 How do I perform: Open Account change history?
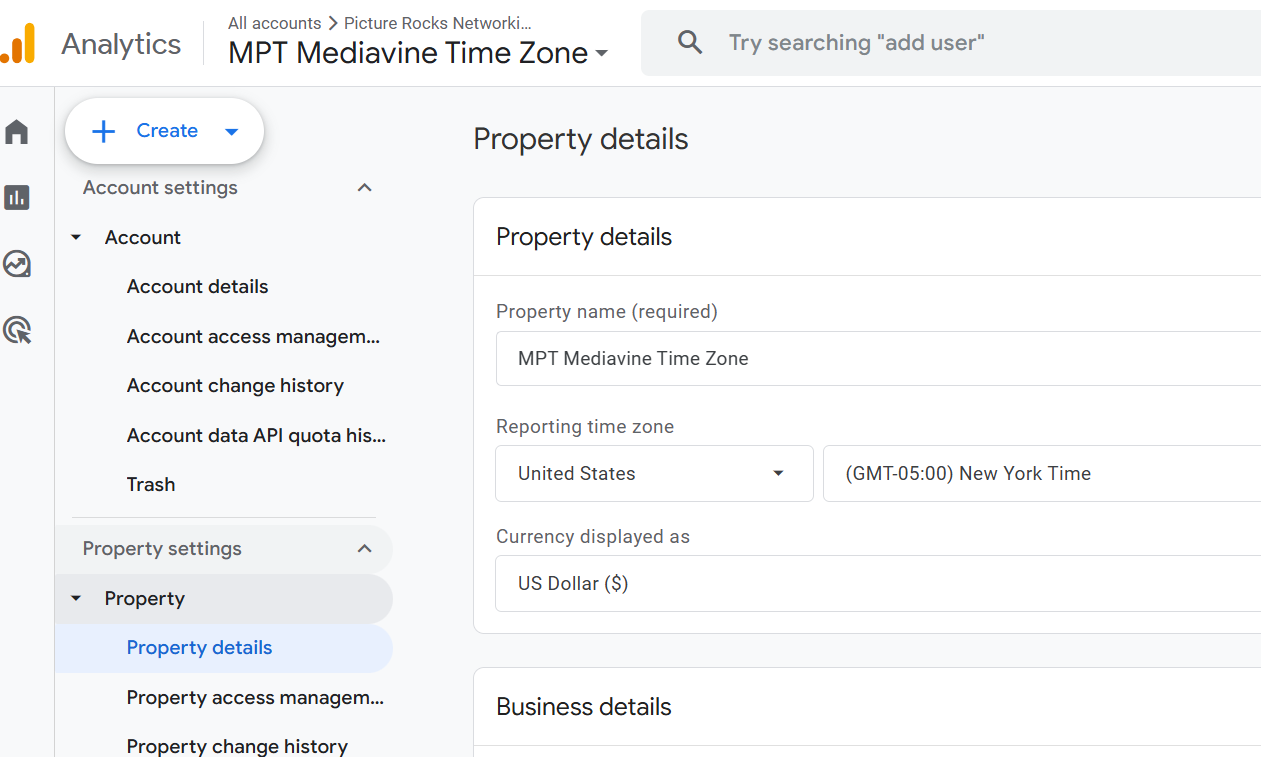click(x=235, y=386)
